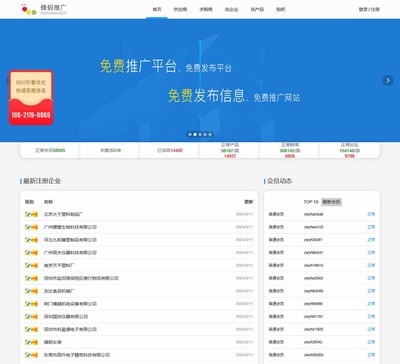Select the first banner carousel dot
This screenshot has height=364, width=400.
tap(190, 135)
